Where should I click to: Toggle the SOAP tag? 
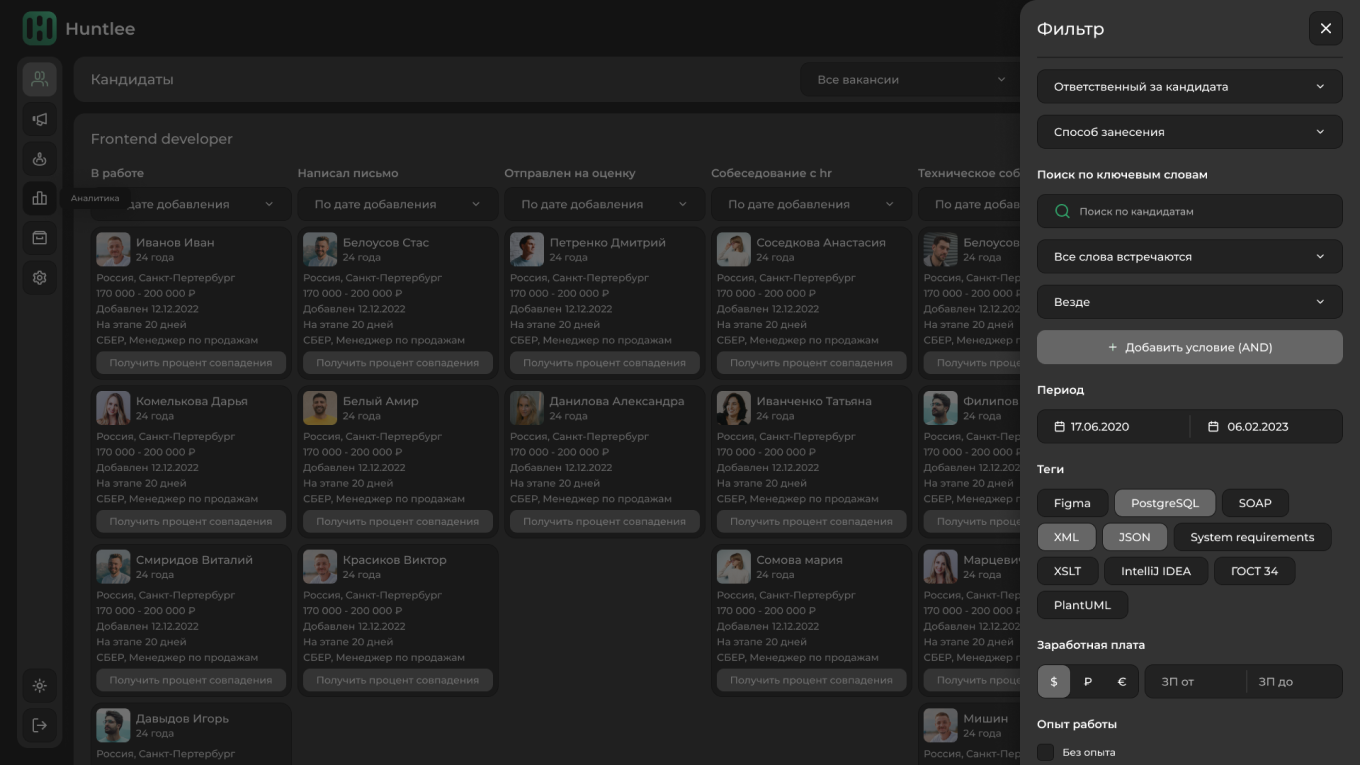click(x=1255, y=503)
